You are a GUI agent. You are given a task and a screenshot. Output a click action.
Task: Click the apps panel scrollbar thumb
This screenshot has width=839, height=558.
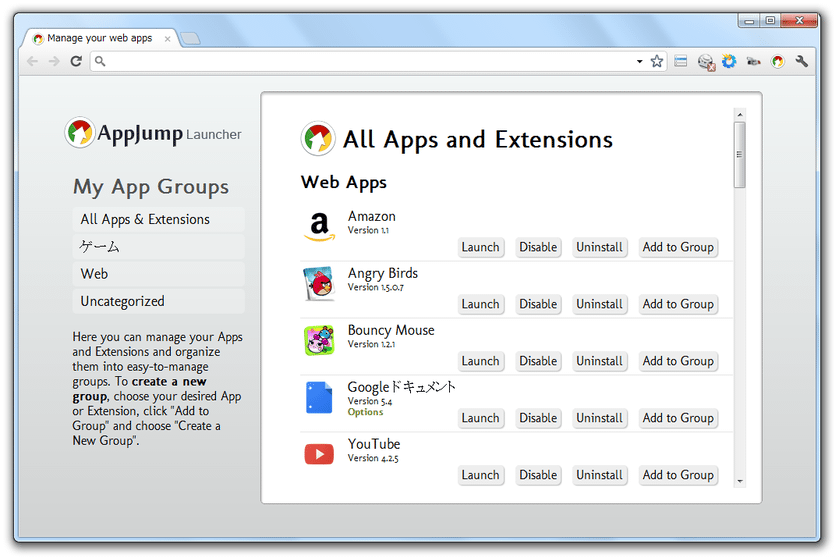click(x=739, y=155)
